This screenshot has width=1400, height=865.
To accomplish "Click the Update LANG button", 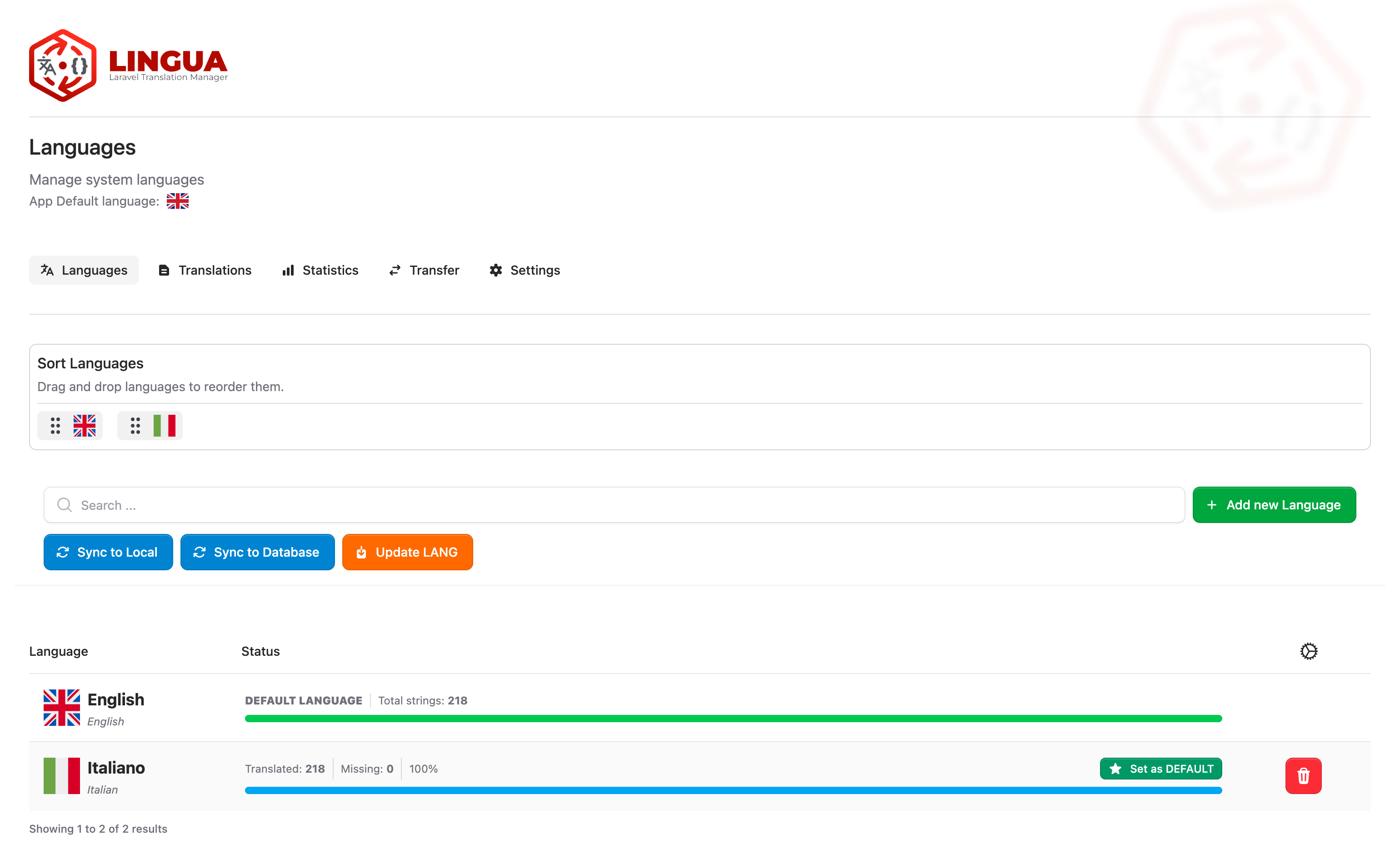I will [408, 552].
